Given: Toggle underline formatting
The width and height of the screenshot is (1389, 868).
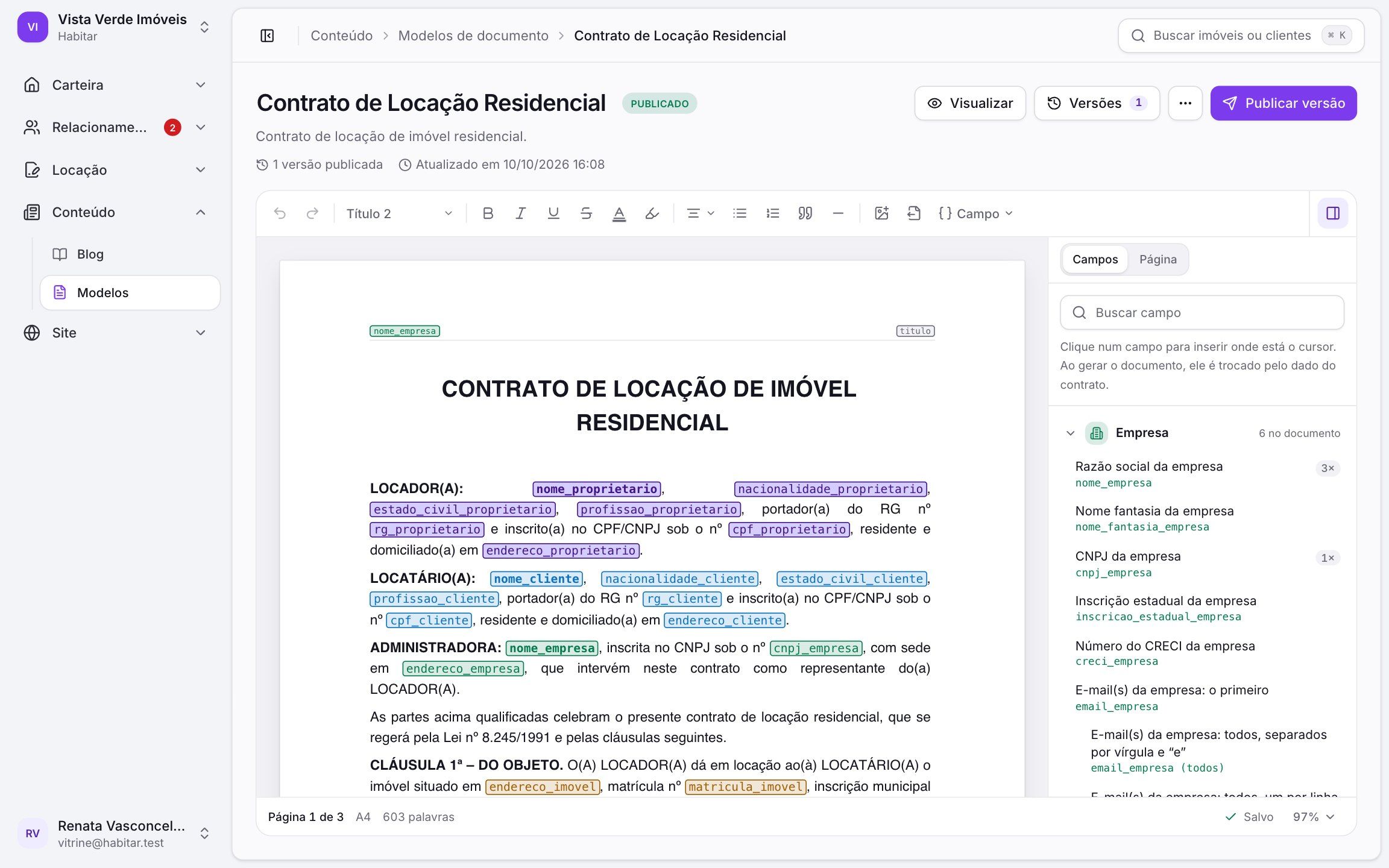Looking at the screenshot, I should click(x=553, y=213).
